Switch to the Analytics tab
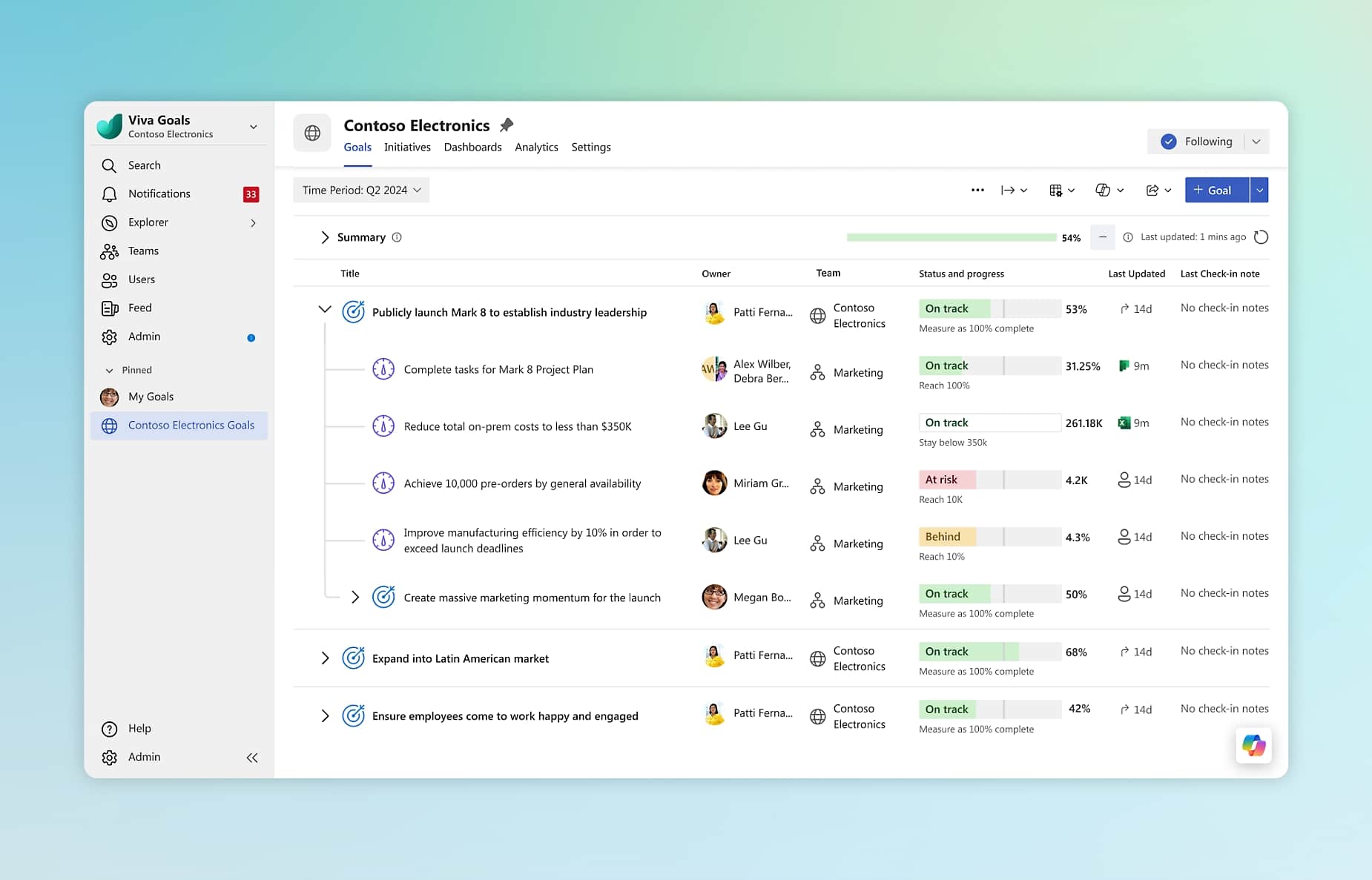Image resolution: width=1372 pixels, height=880 pixels. (536, 148)
